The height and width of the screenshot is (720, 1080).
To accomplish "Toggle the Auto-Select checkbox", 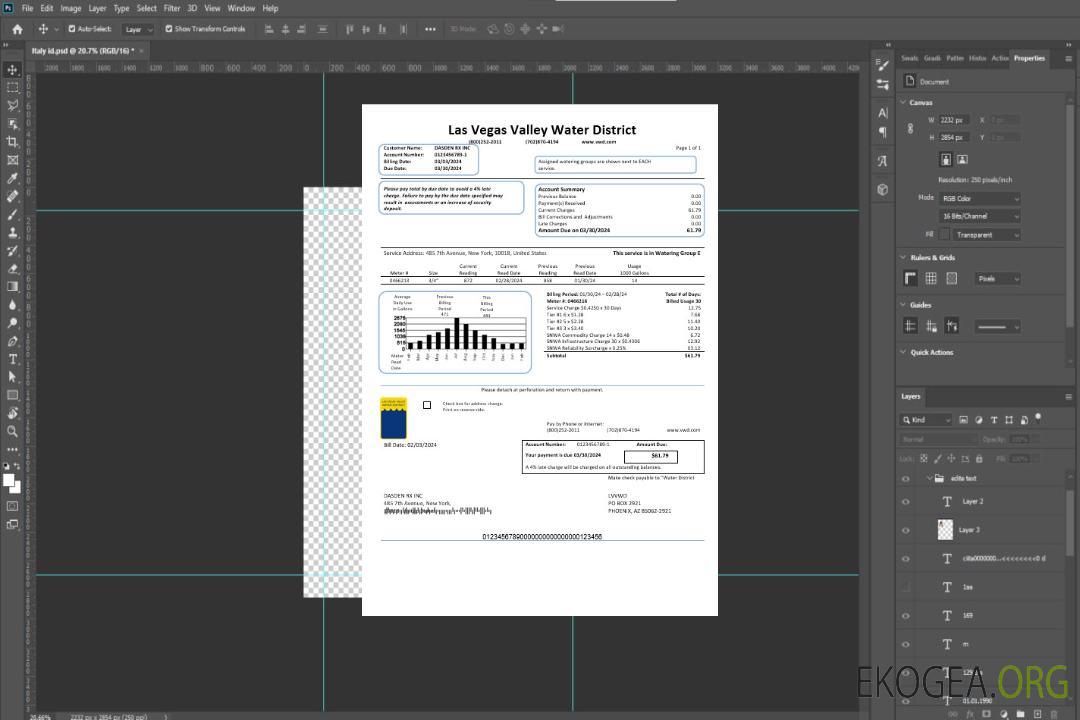I will (x=72, y=29).
